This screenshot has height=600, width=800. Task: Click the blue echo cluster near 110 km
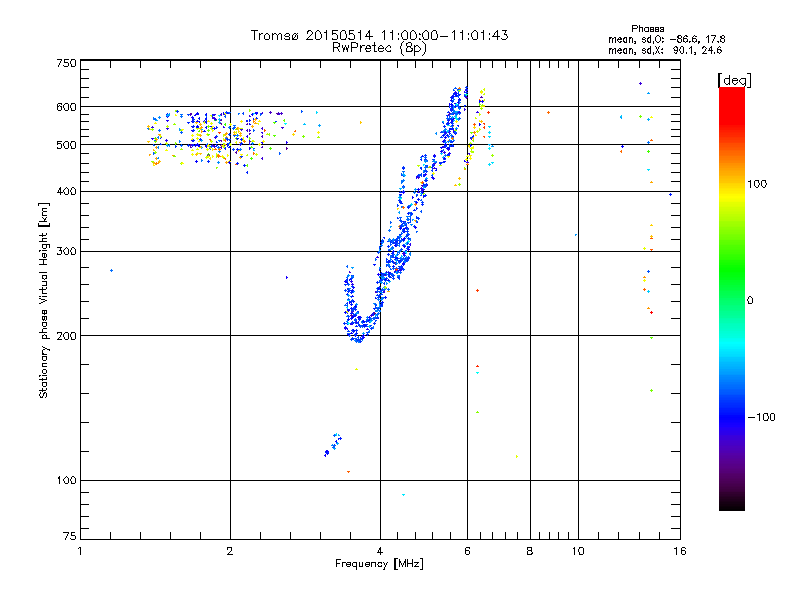tap(333, 445)
